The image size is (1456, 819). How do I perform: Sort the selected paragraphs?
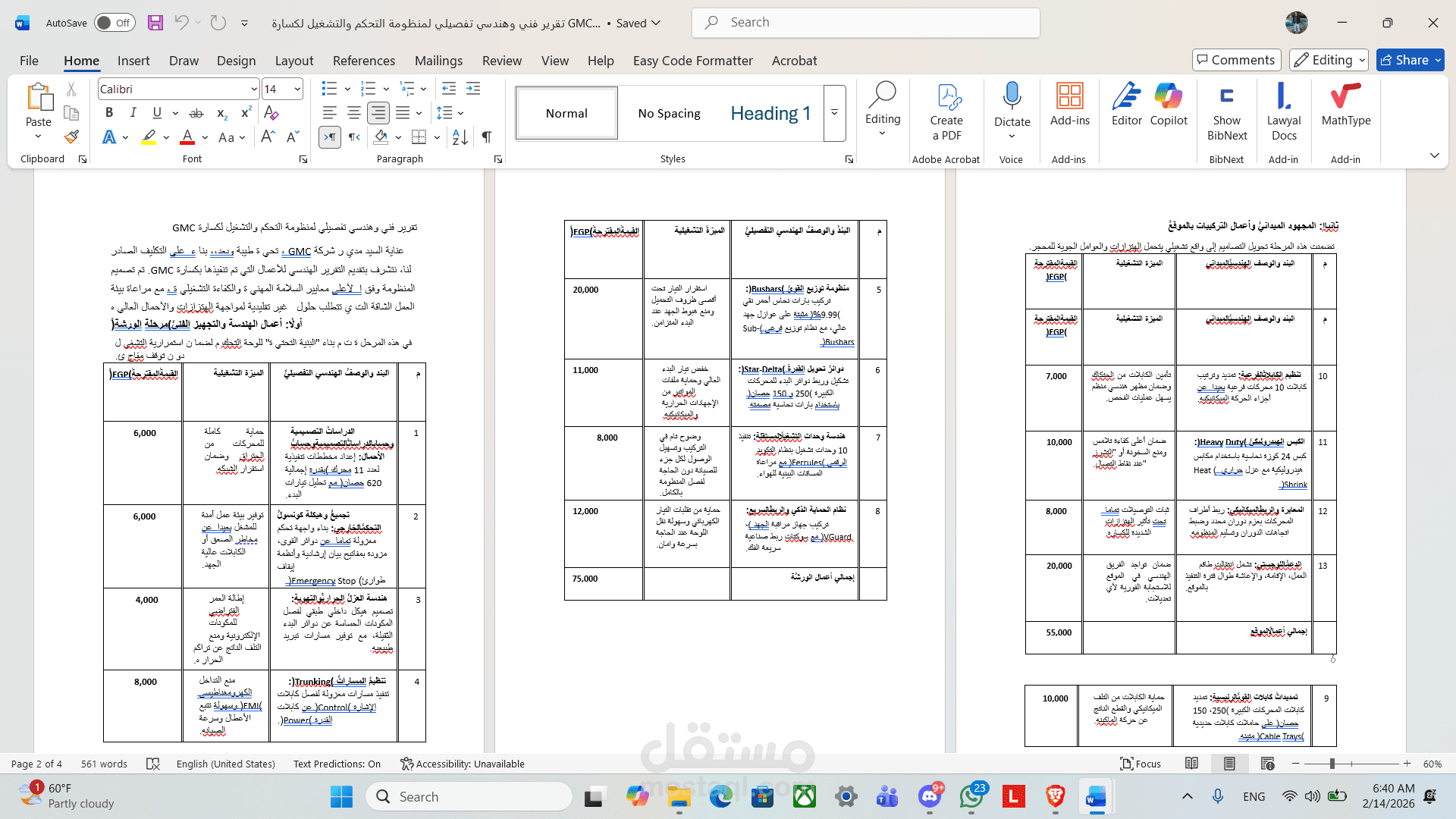[x=459, y=137]
